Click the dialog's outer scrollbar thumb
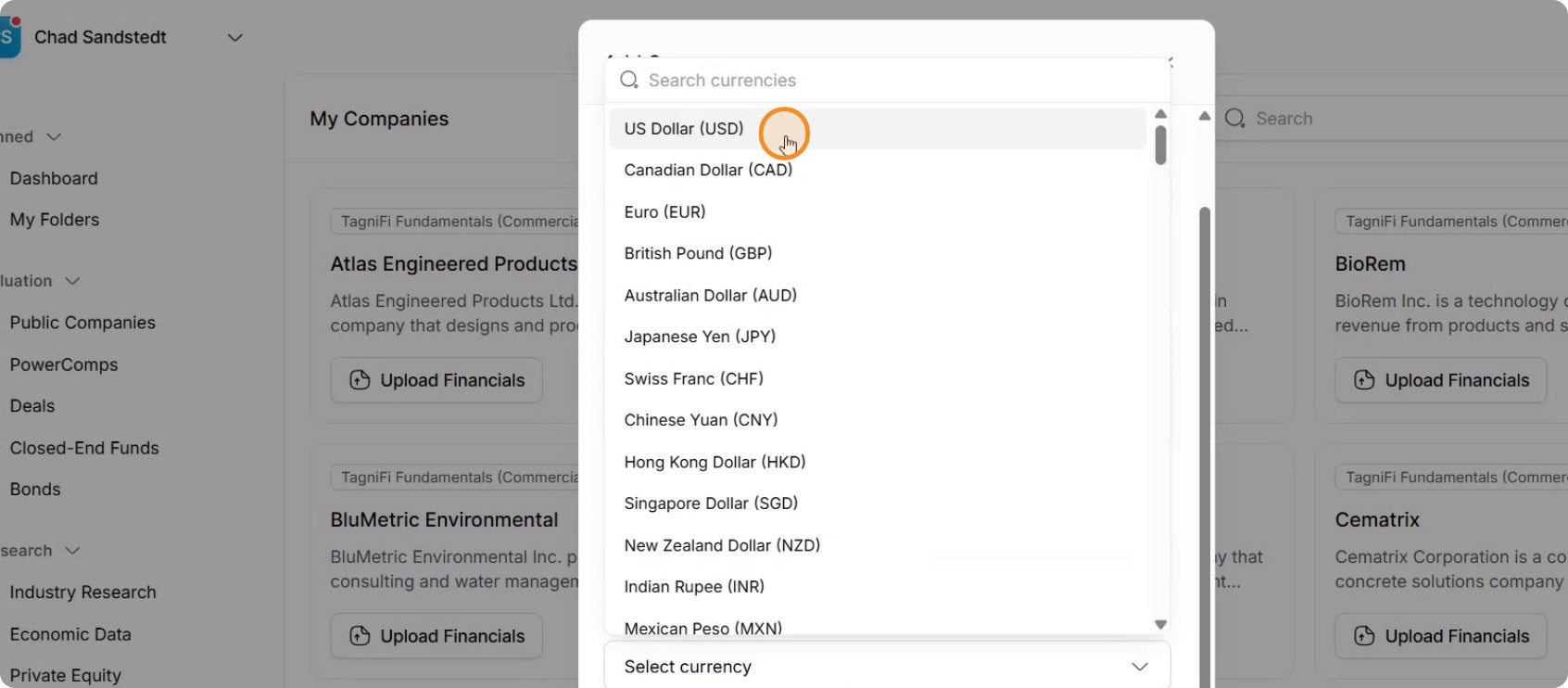1568x688 pixels. 1205,447
